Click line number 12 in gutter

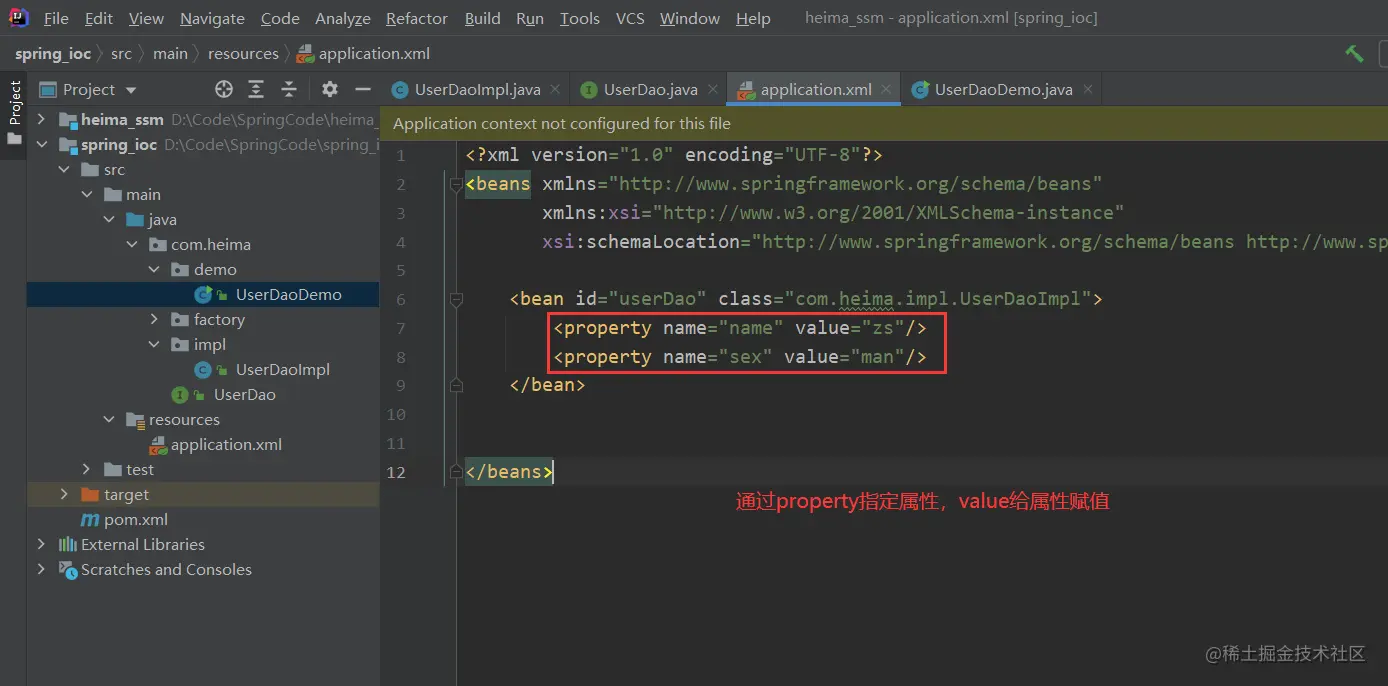[396, 472]
